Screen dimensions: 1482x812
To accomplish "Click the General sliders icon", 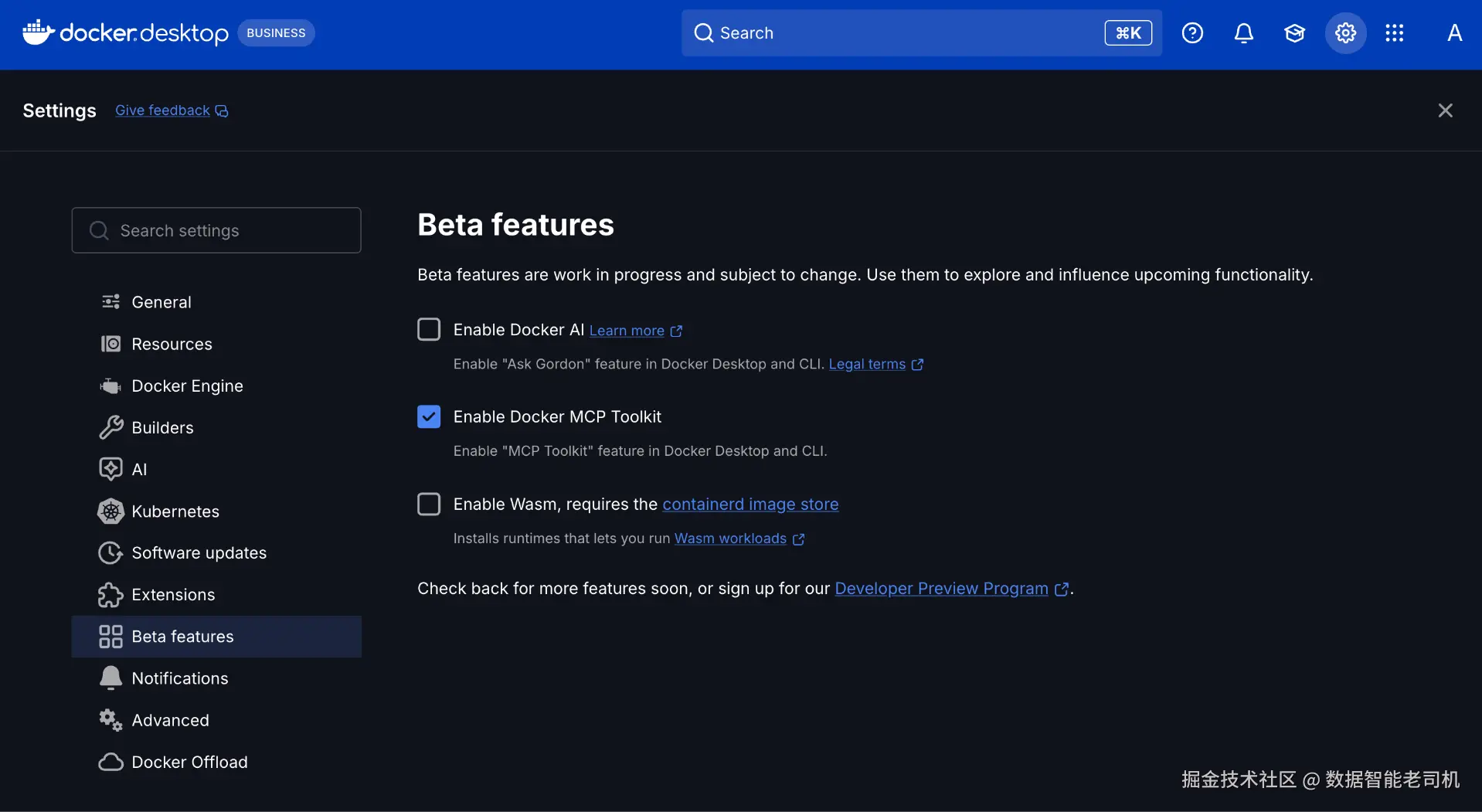I will [110, 301].
